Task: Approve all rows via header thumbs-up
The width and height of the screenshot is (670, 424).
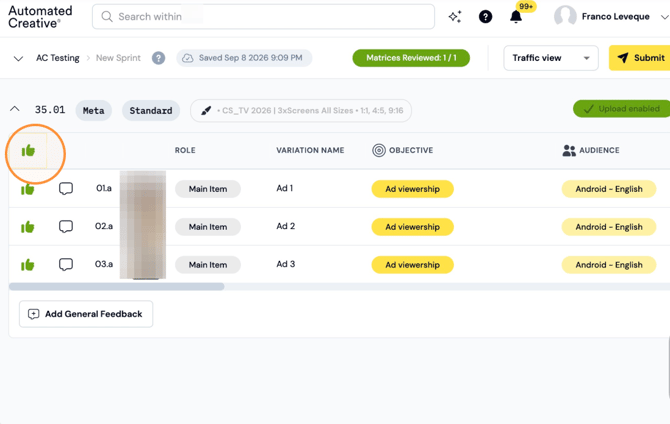Action: [28, 150]
